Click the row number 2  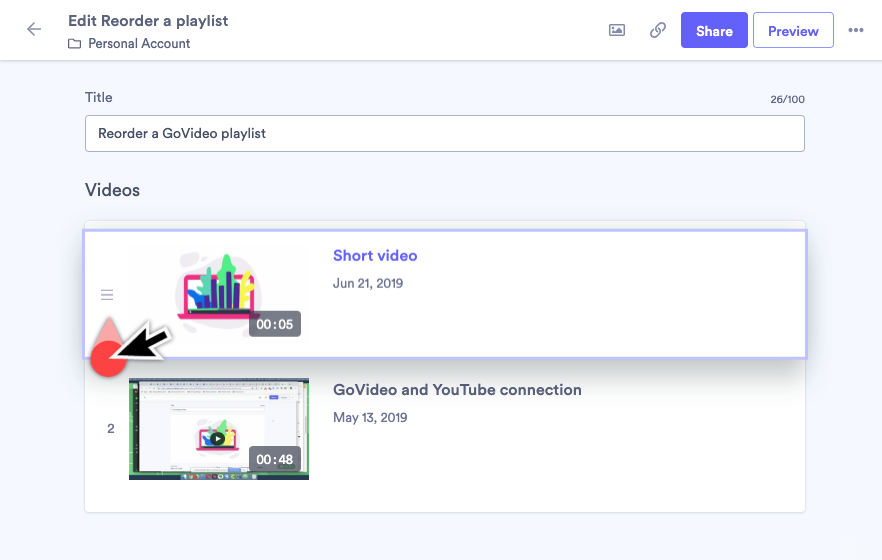tap(111, 429)
